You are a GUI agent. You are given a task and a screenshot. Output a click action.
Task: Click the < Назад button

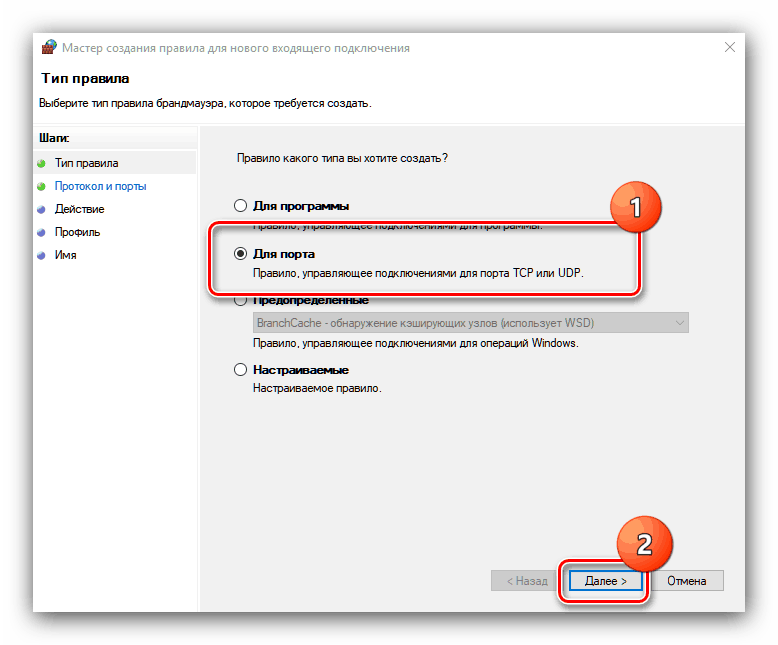coord(527,580)
